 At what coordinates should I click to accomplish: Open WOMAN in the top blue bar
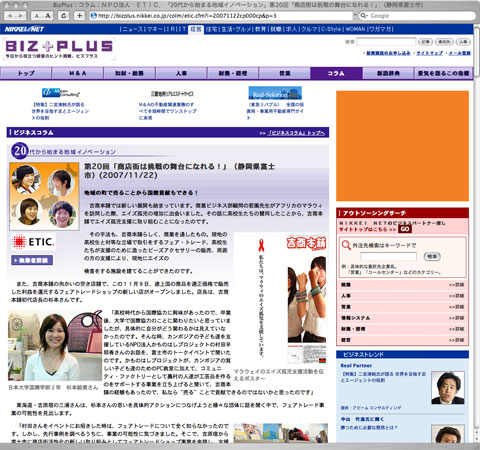point(355,29)
